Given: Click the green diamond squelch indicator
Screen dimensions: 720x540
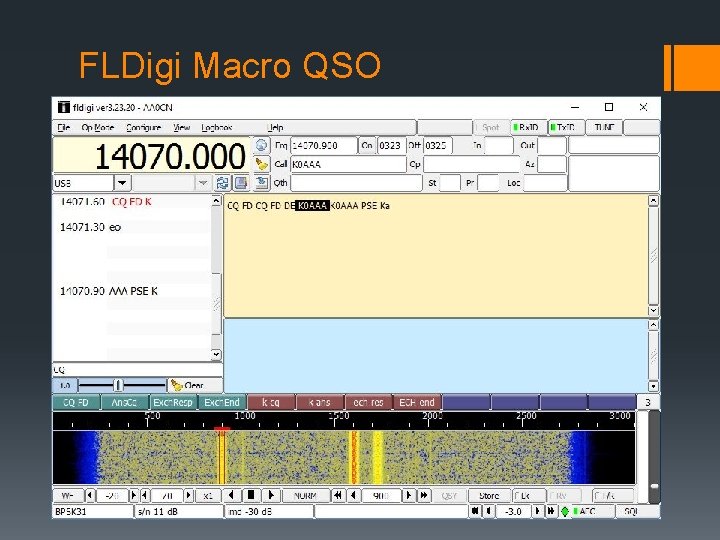Looking at the screenshot, I should [x=564, y=511].
